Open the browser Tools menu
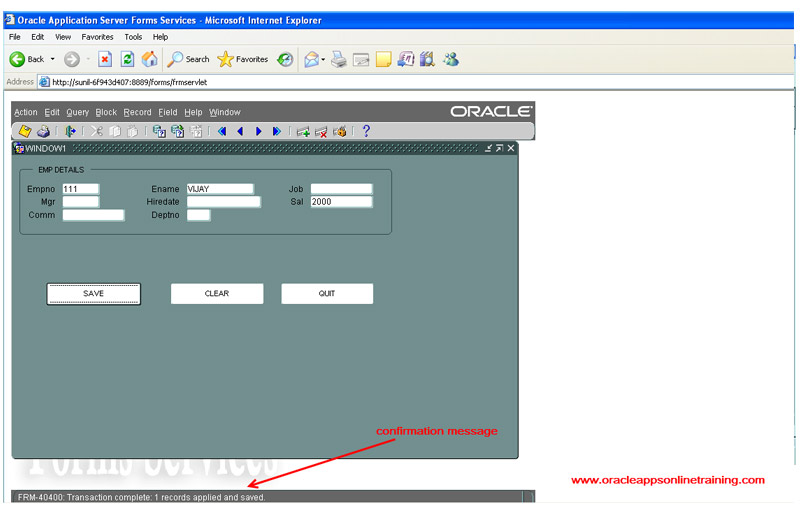800x510 pixels. pos(133,37)
